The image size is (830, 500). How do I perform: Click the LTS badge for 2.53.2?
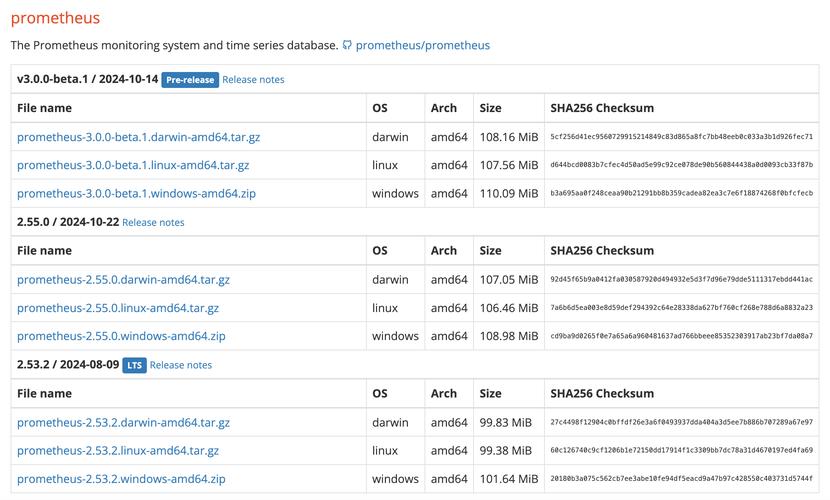tap(134, 365)
